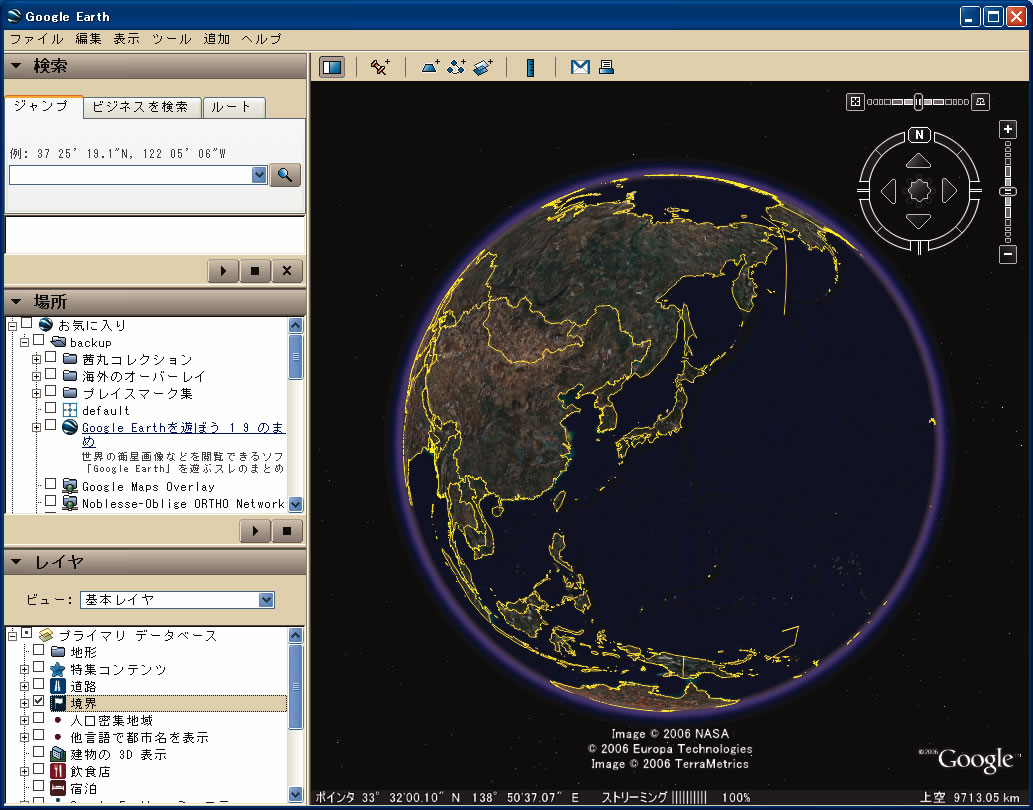
Task: Expand the 特集コンテンツ layer node
Action: 24,670
